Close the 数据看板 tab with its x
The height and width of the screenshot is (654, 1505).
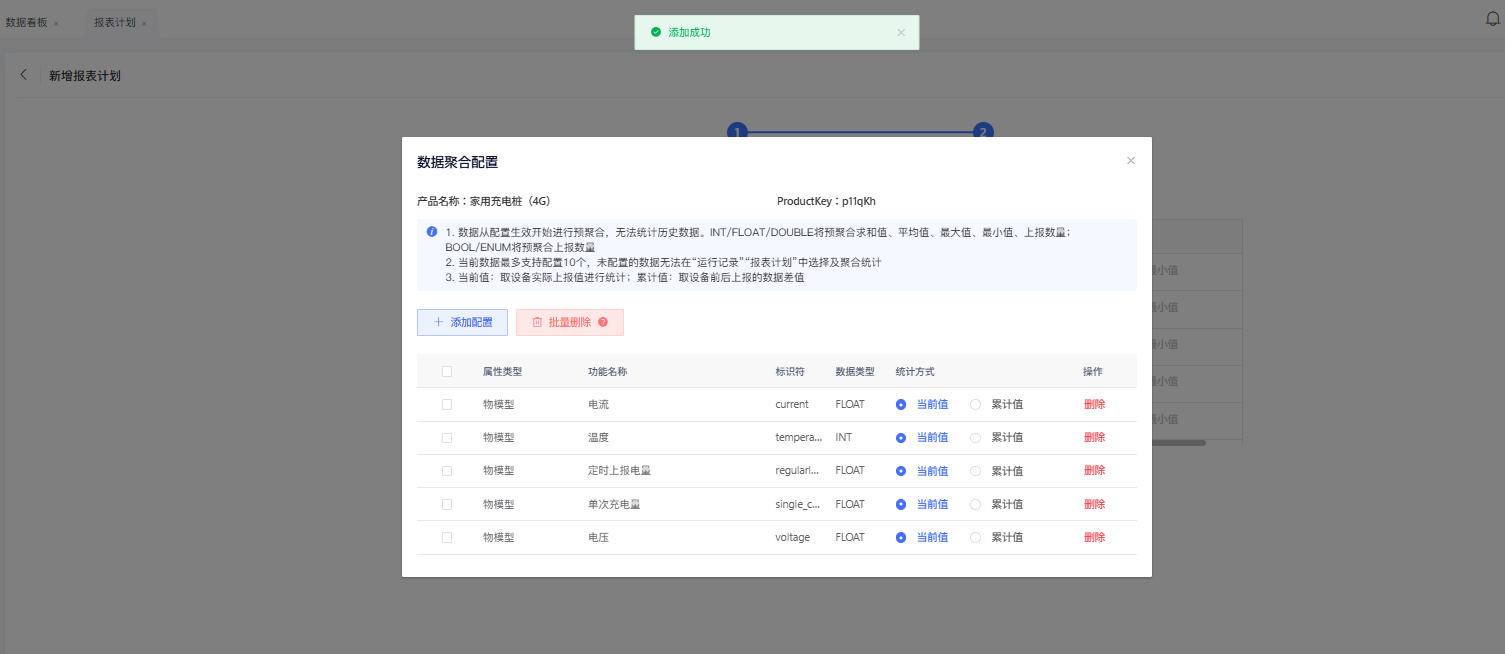click(x=56, y=23)
